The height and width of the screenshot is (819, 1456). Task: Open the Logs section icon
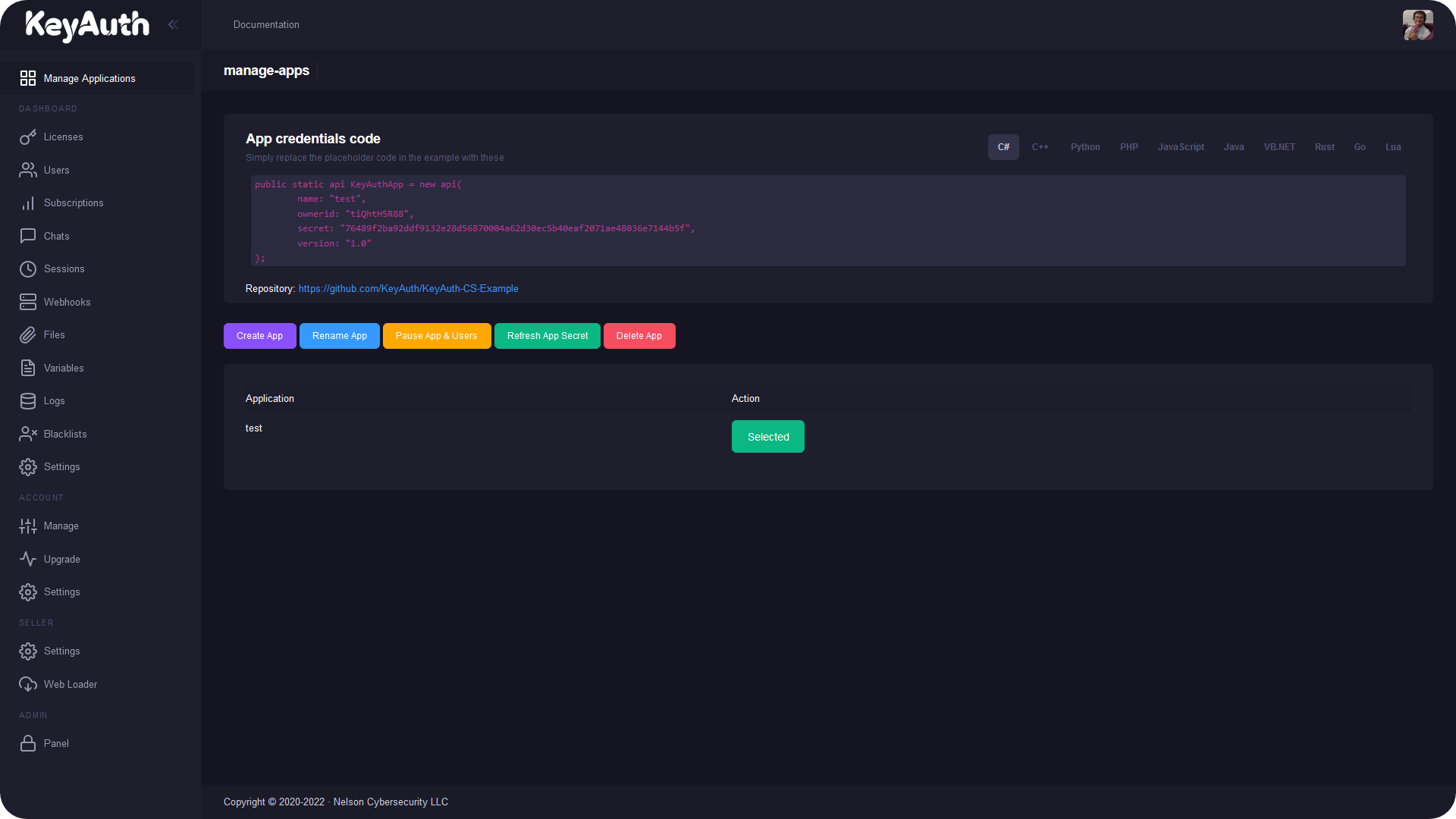click(x=28, y=400)
